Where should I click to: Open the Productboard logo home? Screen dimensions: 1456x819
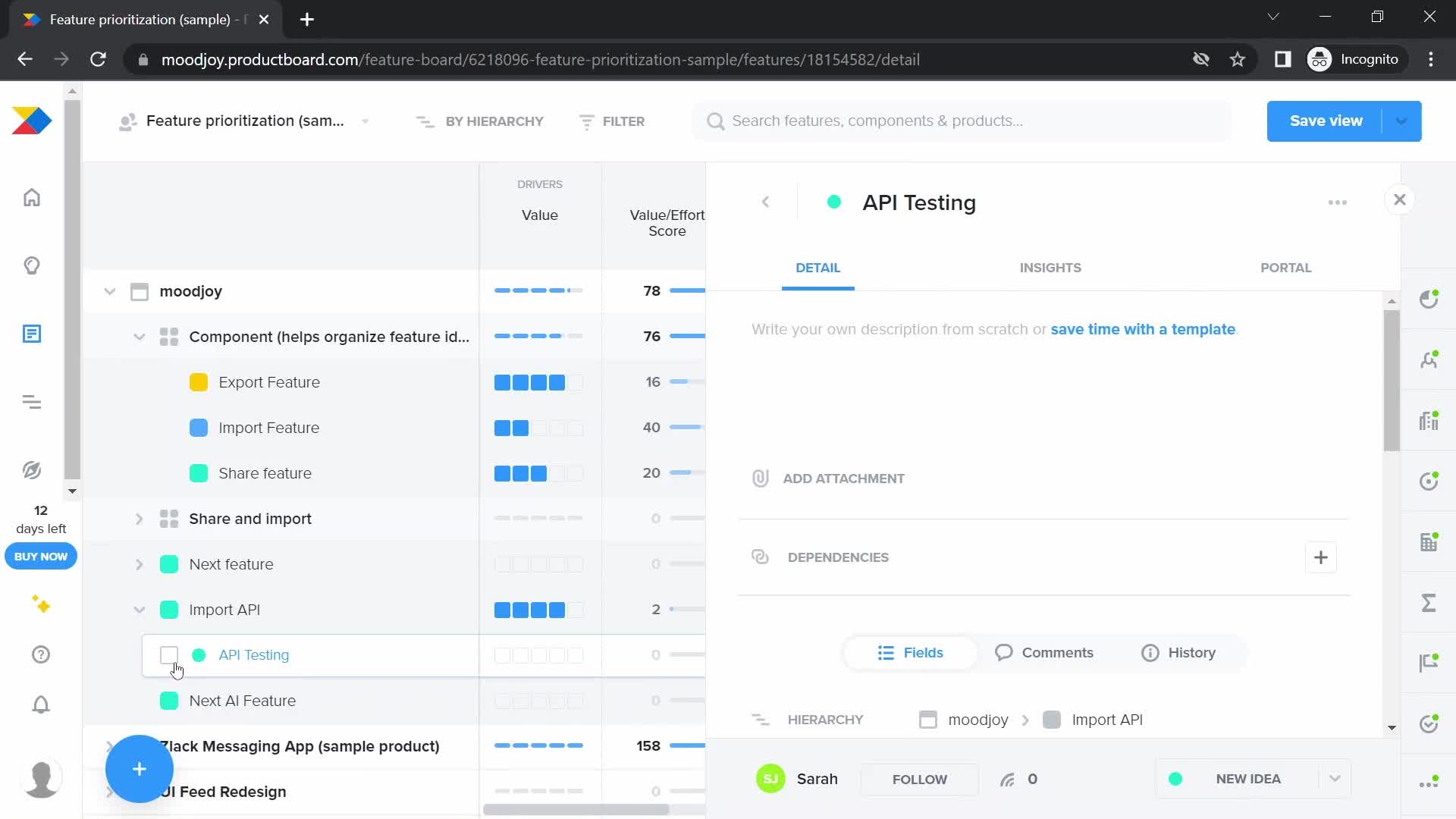click(x=32, y=121)
